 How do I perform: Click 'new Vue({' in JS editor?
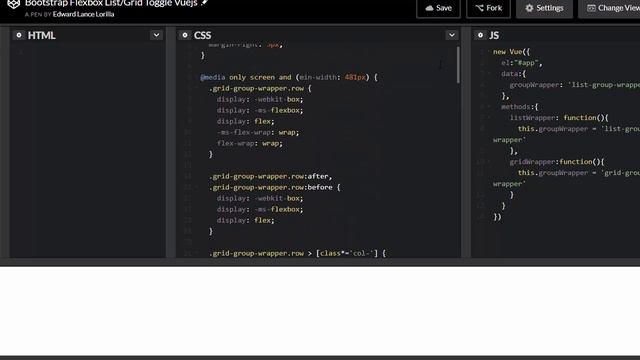(511, 52)
